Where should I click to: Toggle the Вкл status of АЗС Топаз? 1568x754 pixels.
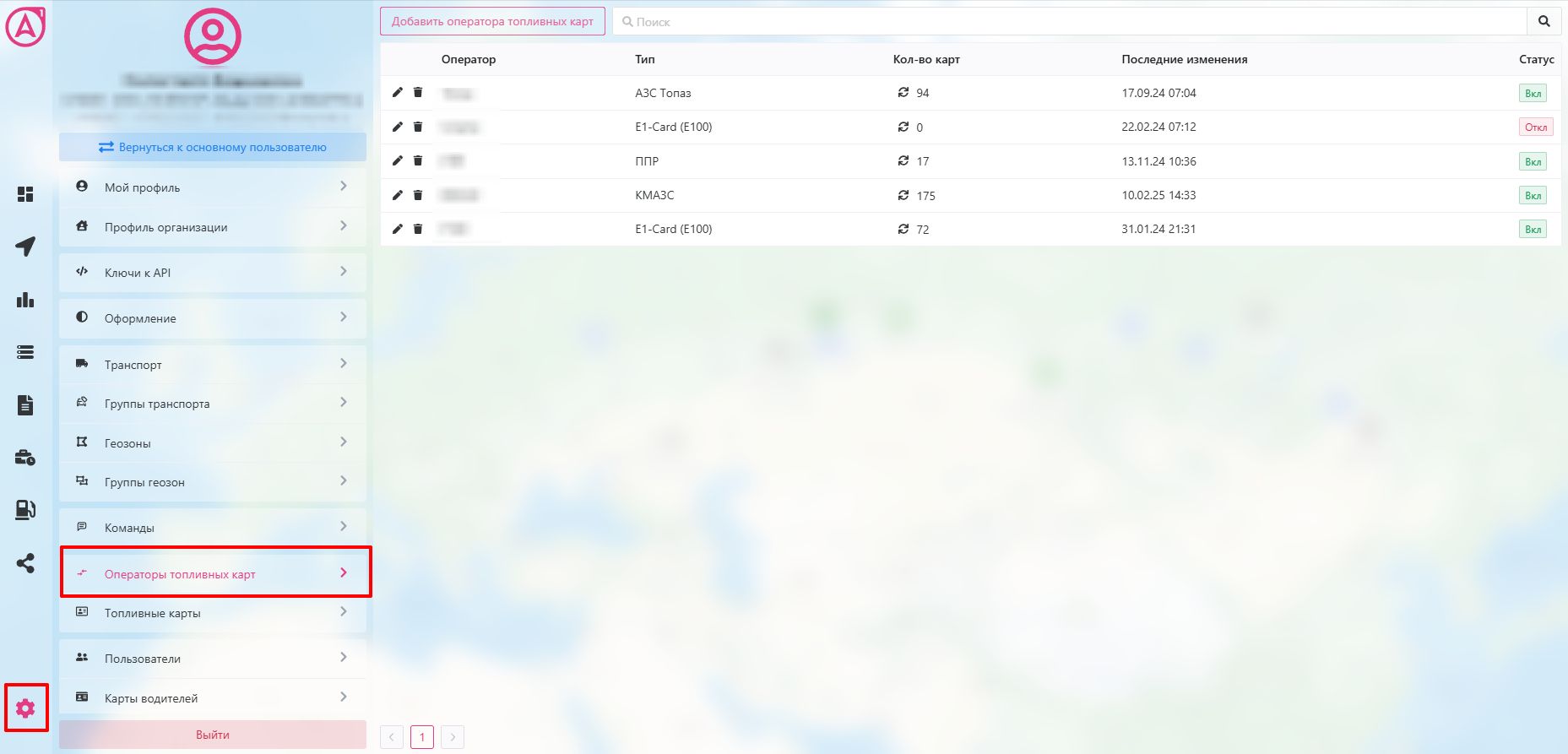(1533, 94)
